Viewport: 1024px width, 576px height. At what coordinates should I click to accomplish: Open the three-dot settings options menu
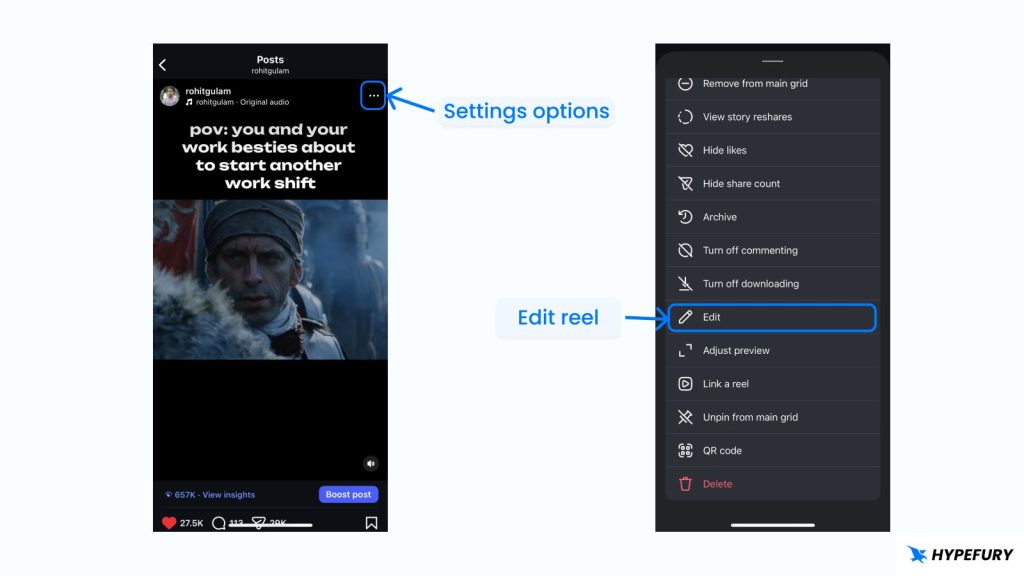(373, 95)
